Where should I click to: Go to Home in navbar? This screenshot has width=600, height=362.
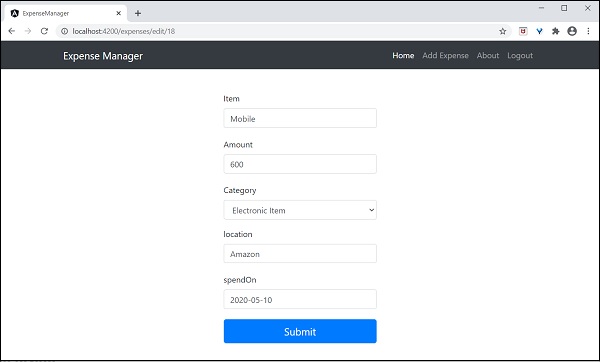point(403,55)
